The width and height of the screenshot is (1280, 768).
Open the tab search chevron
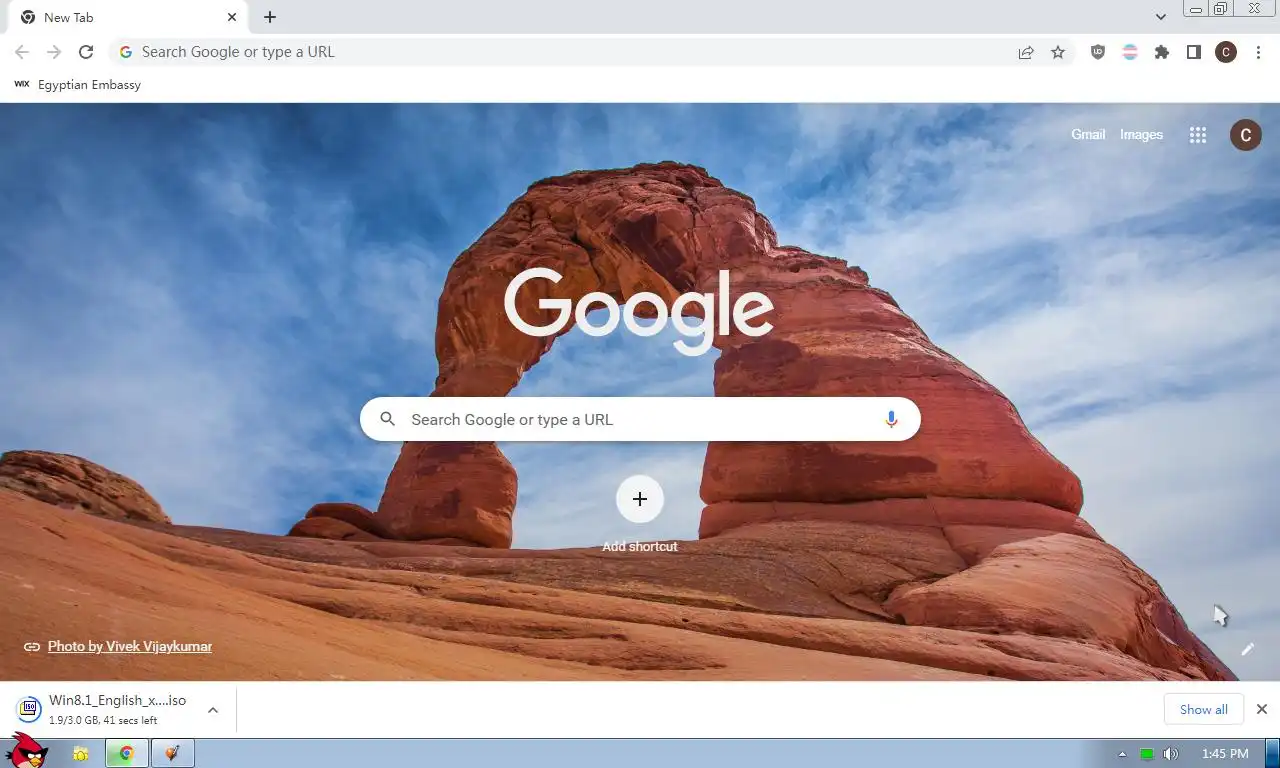pyautogui.click(x=1160, y=17)
